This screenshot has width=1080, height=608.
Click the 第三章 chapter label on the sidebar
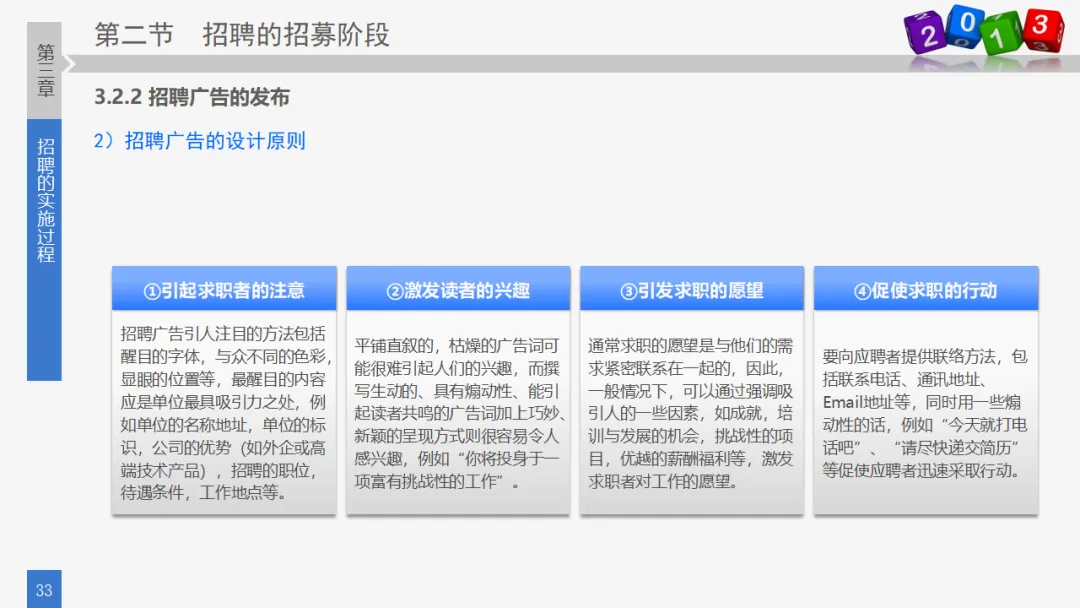[x=44, y=70]
